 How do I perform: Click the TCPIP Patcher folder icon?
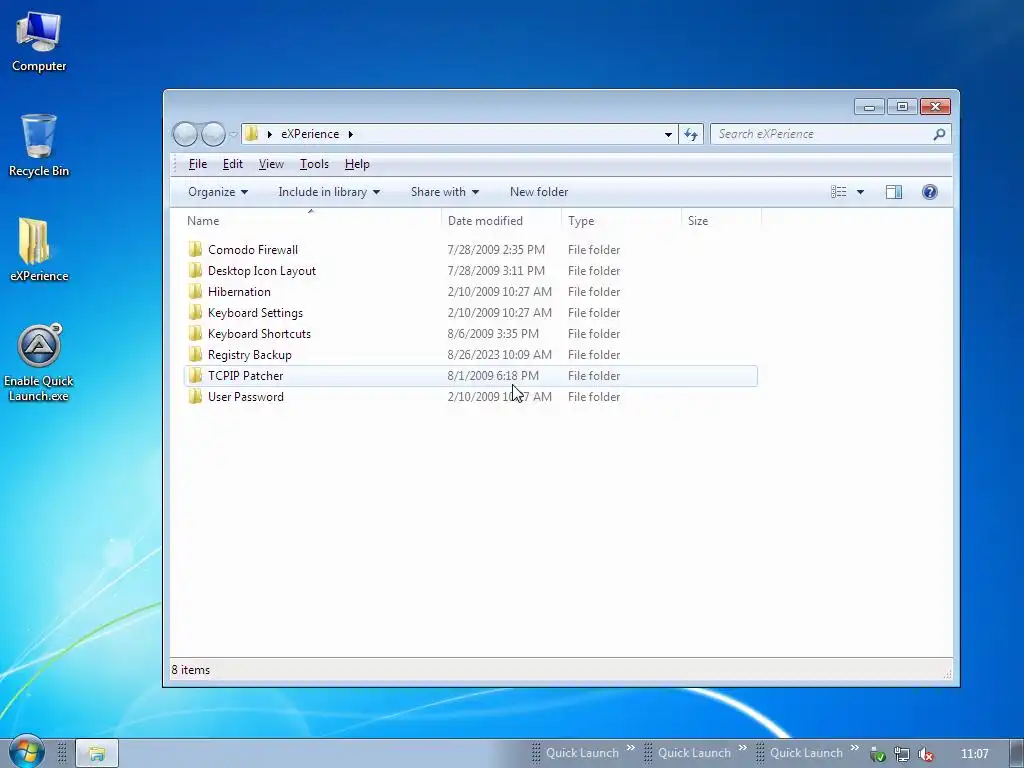point(195,376)
